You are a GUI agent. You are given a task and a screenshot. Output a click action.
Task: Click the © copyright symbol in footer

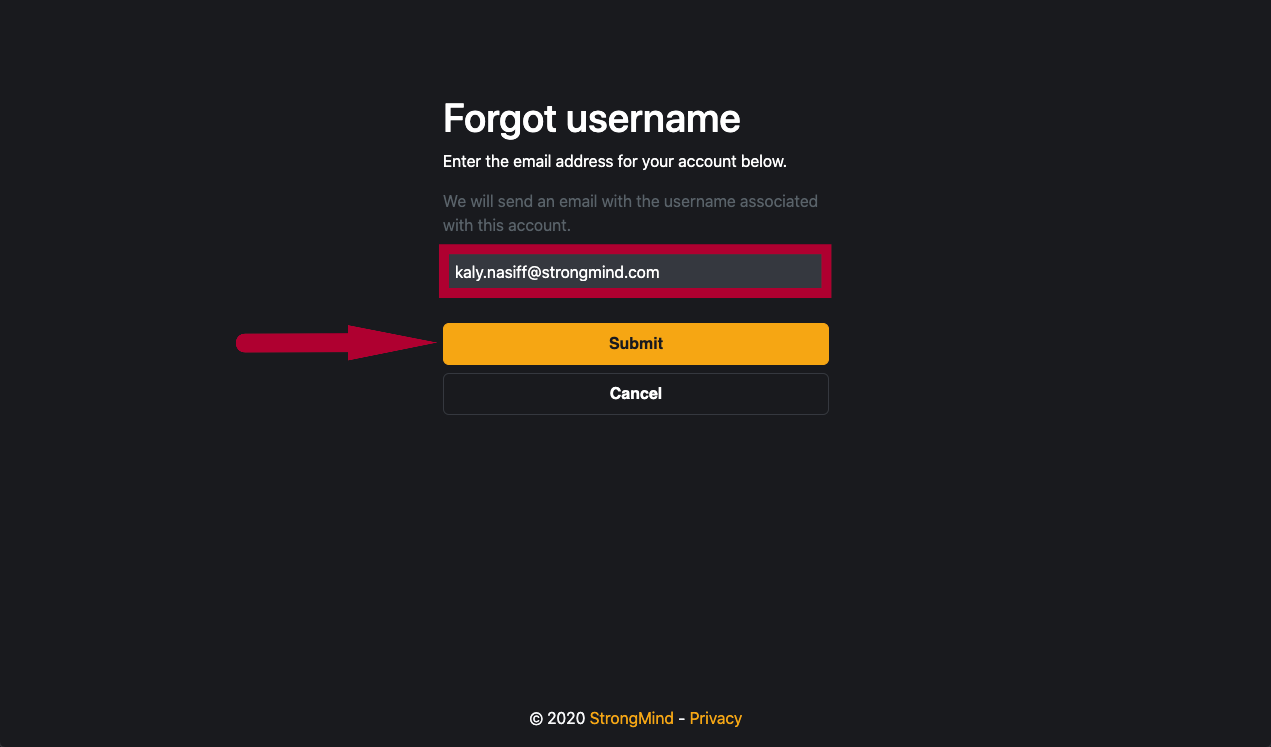(x=536, y=718)
